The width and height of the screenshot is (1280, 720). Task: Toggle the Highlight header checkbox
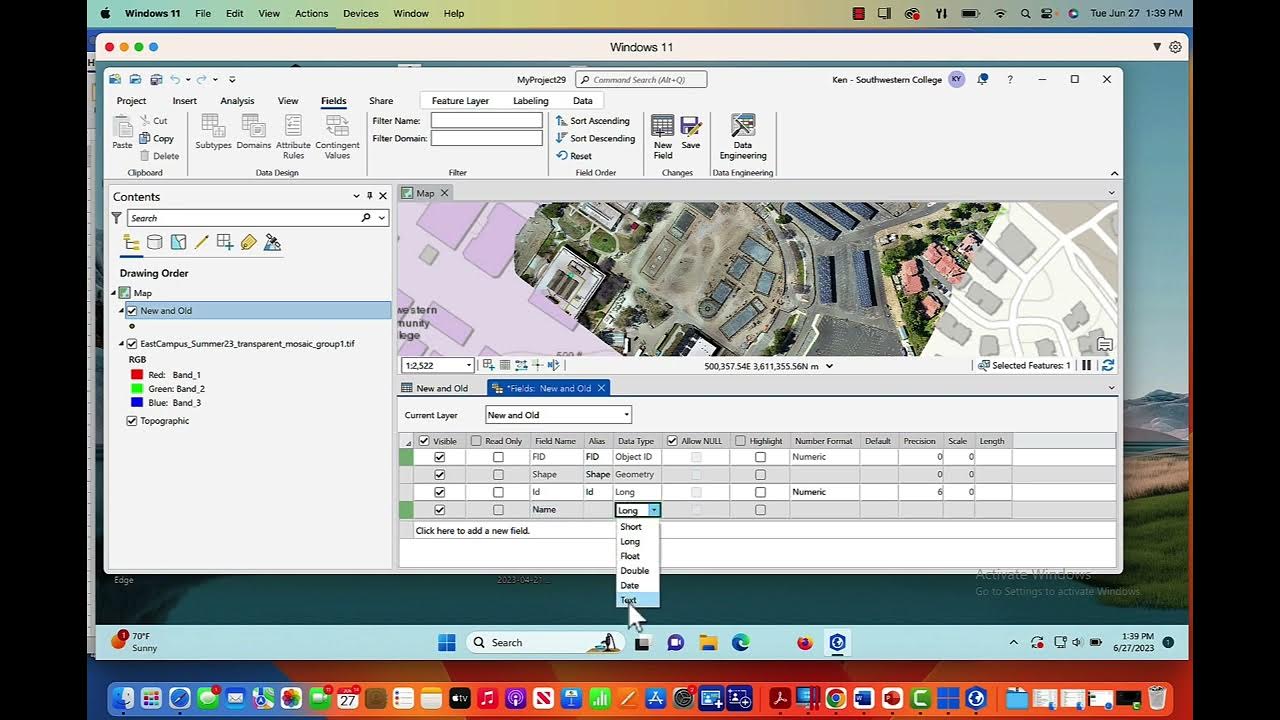[740, 441]
